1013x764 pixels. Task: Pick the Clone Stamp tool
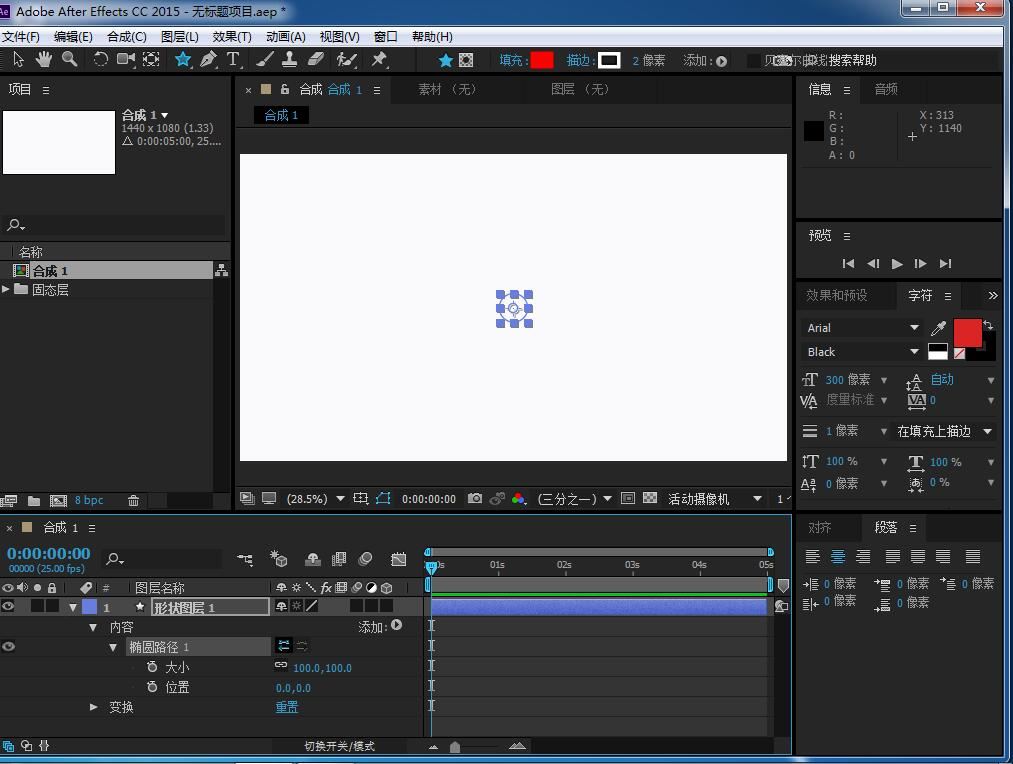tap(290, 60)
